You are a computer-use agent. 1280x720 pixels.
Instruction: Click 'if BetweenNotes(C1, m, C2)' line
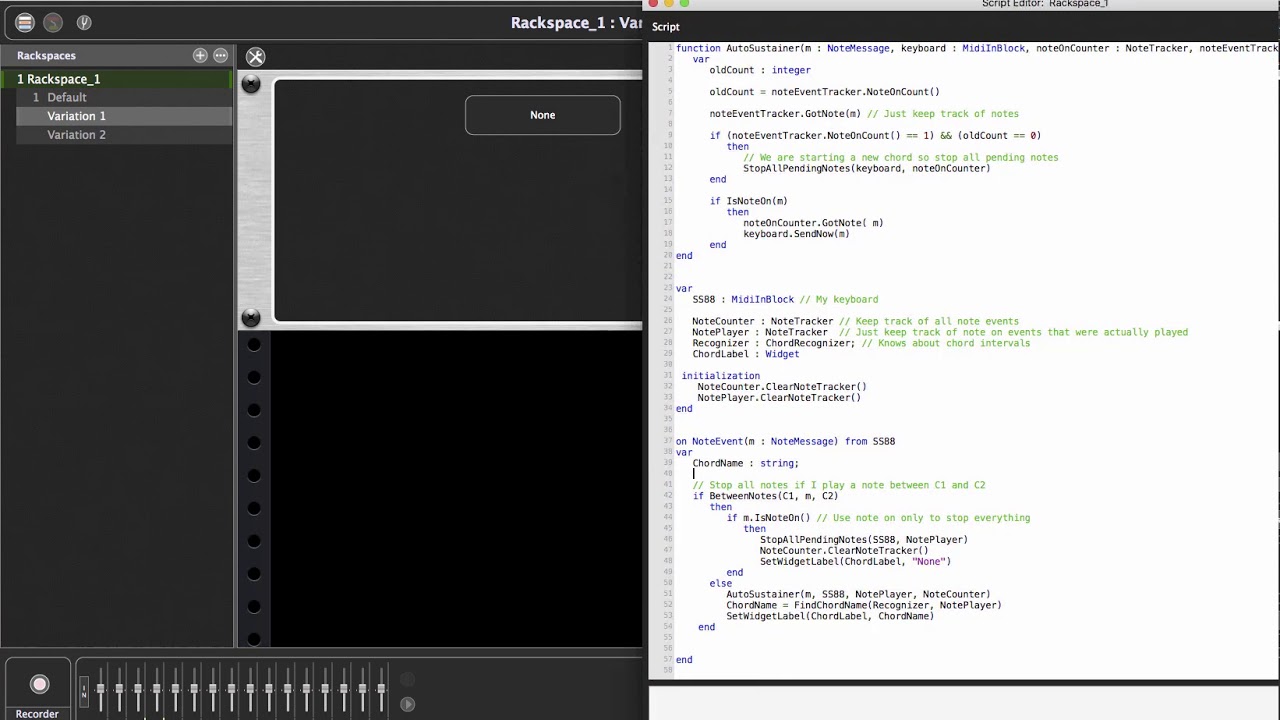click(x=765, y=496)
